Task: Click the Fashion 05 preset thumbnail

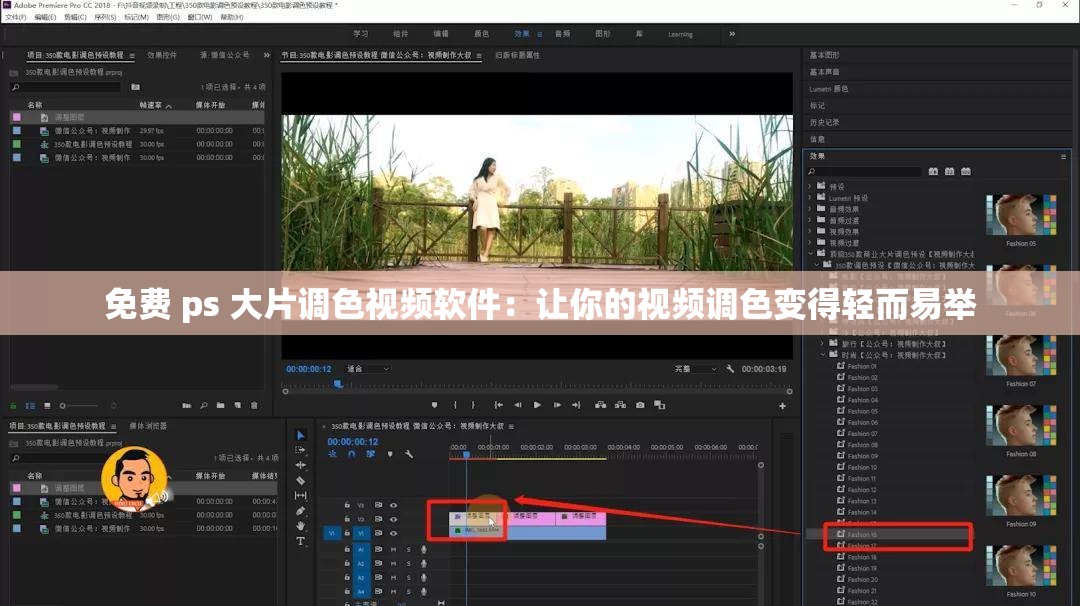Action: pyautogui.click(x=1021, y=216)
